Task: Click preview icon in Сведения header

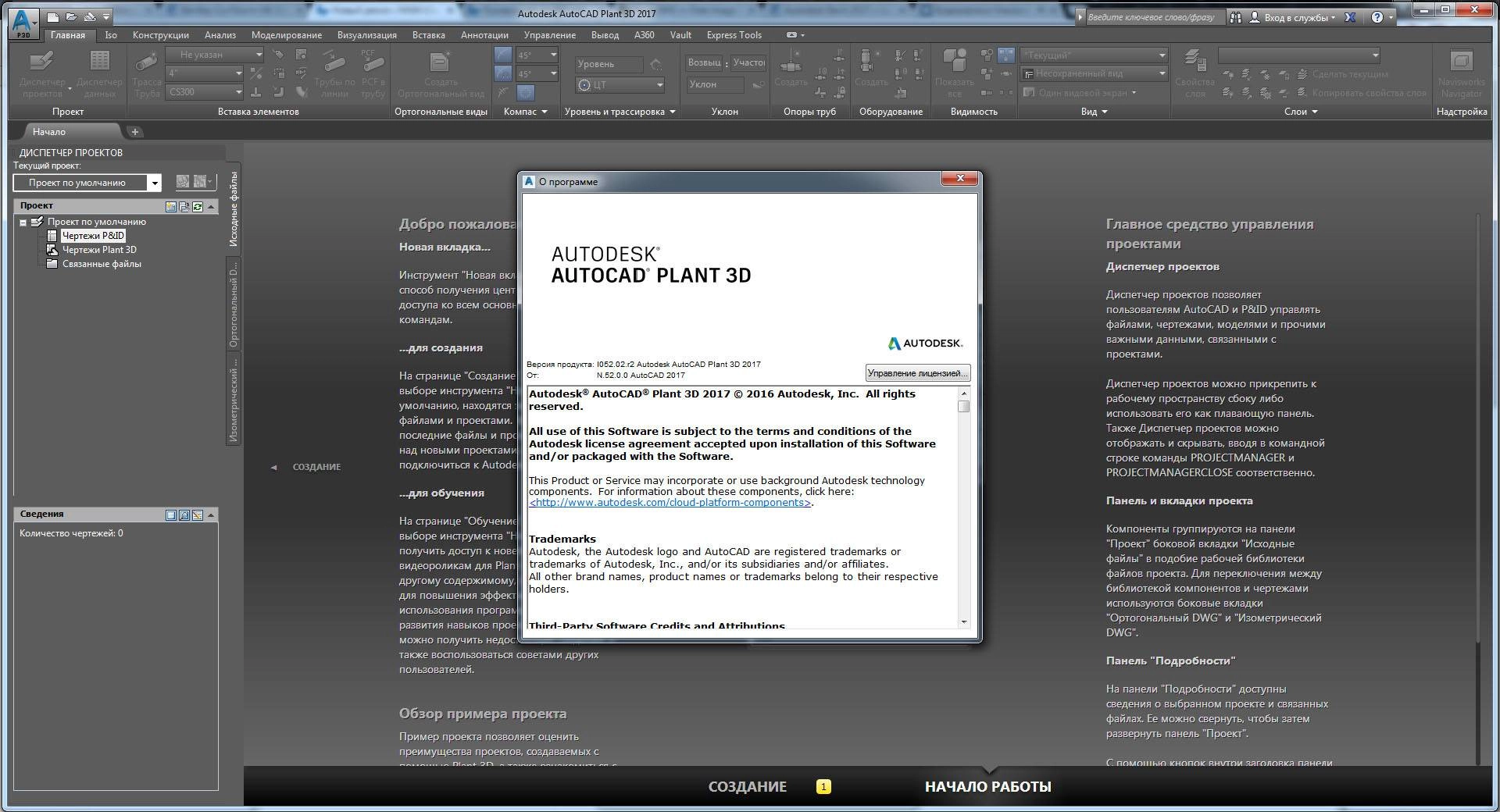Action: pos(184,515)
